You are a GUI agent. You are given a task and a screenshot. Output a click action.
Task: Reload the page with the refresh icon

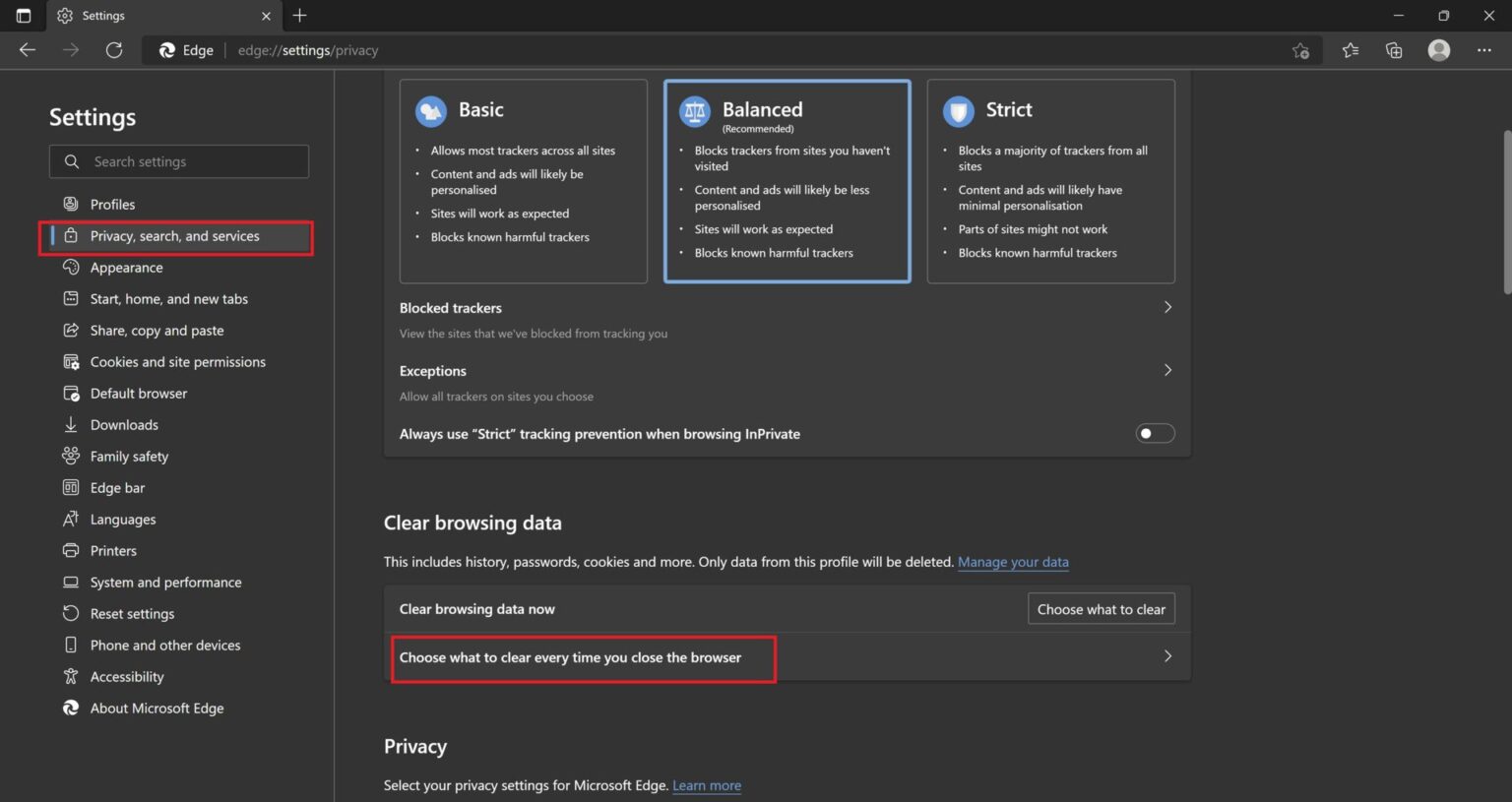114,49
